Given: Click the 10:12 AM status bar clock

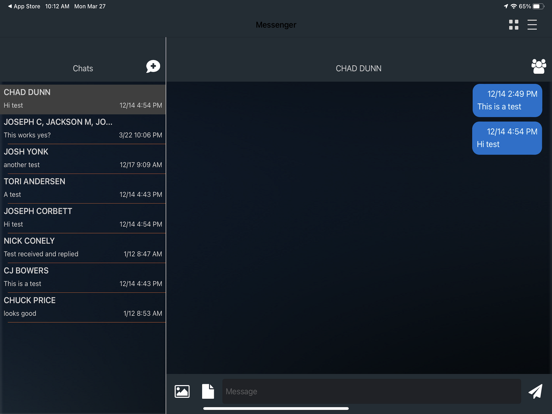Looking at the screenshot, I should click(x=57, y=6).
